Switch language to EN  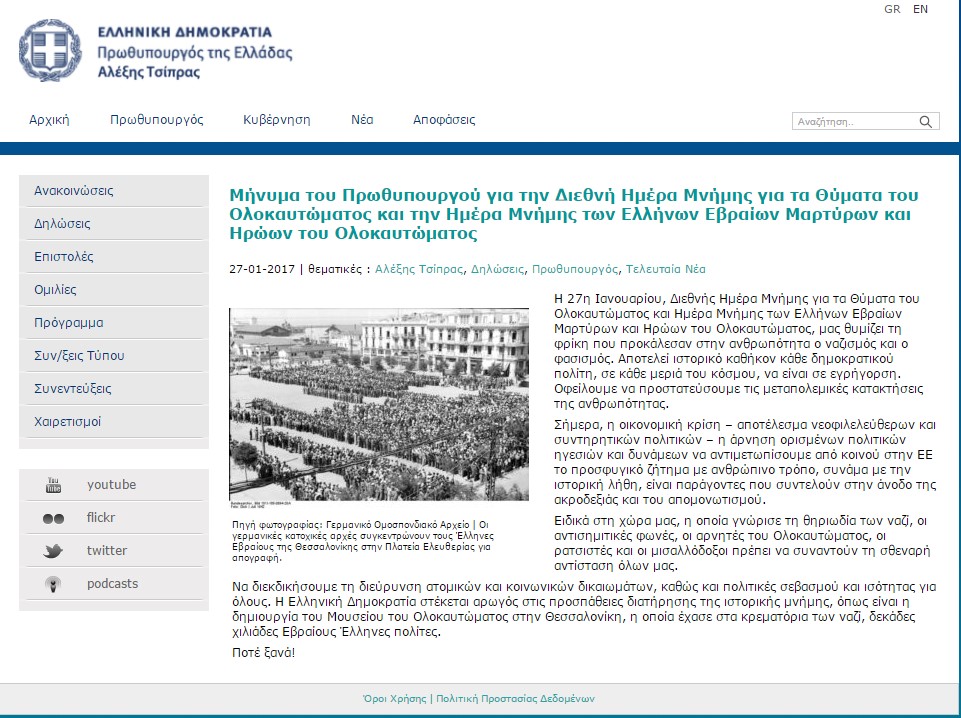[x=921, y=9]
